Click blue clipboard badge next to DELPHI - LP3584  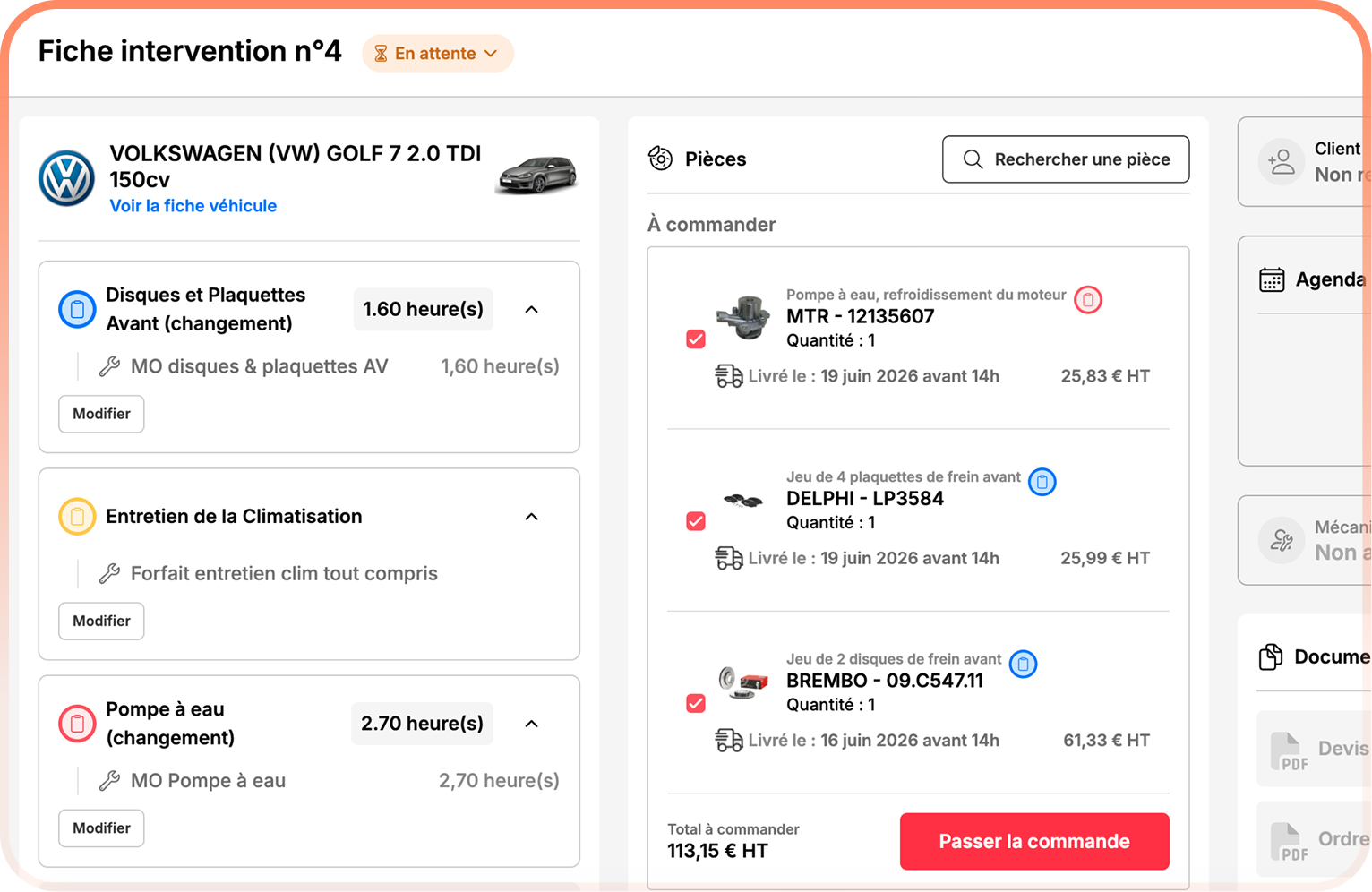coord(1042,482)
